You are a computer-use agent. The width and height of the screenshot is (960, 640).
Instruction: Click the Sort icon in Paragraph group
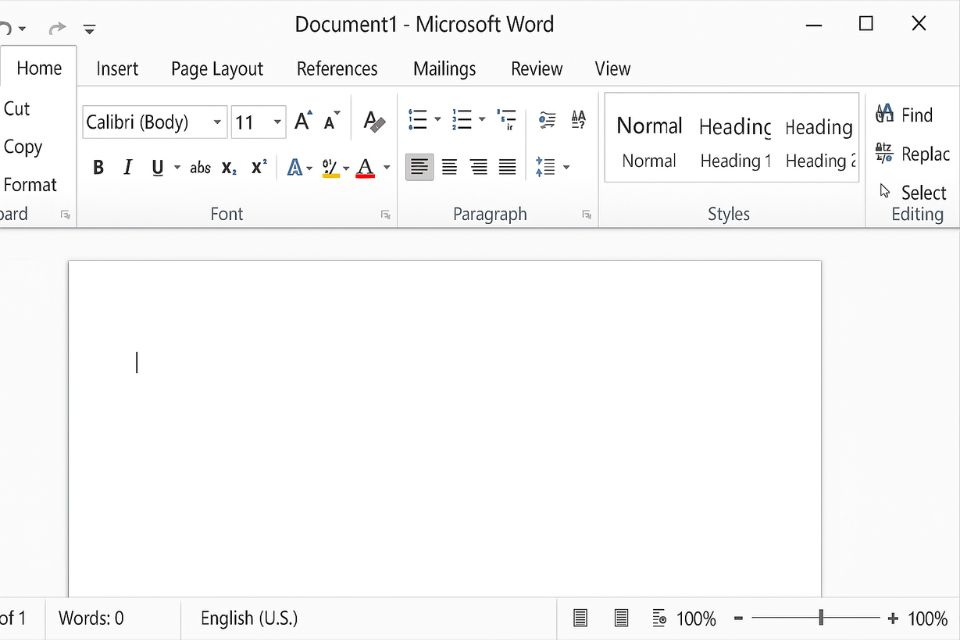pyautogui.click(x=578, y=120)
